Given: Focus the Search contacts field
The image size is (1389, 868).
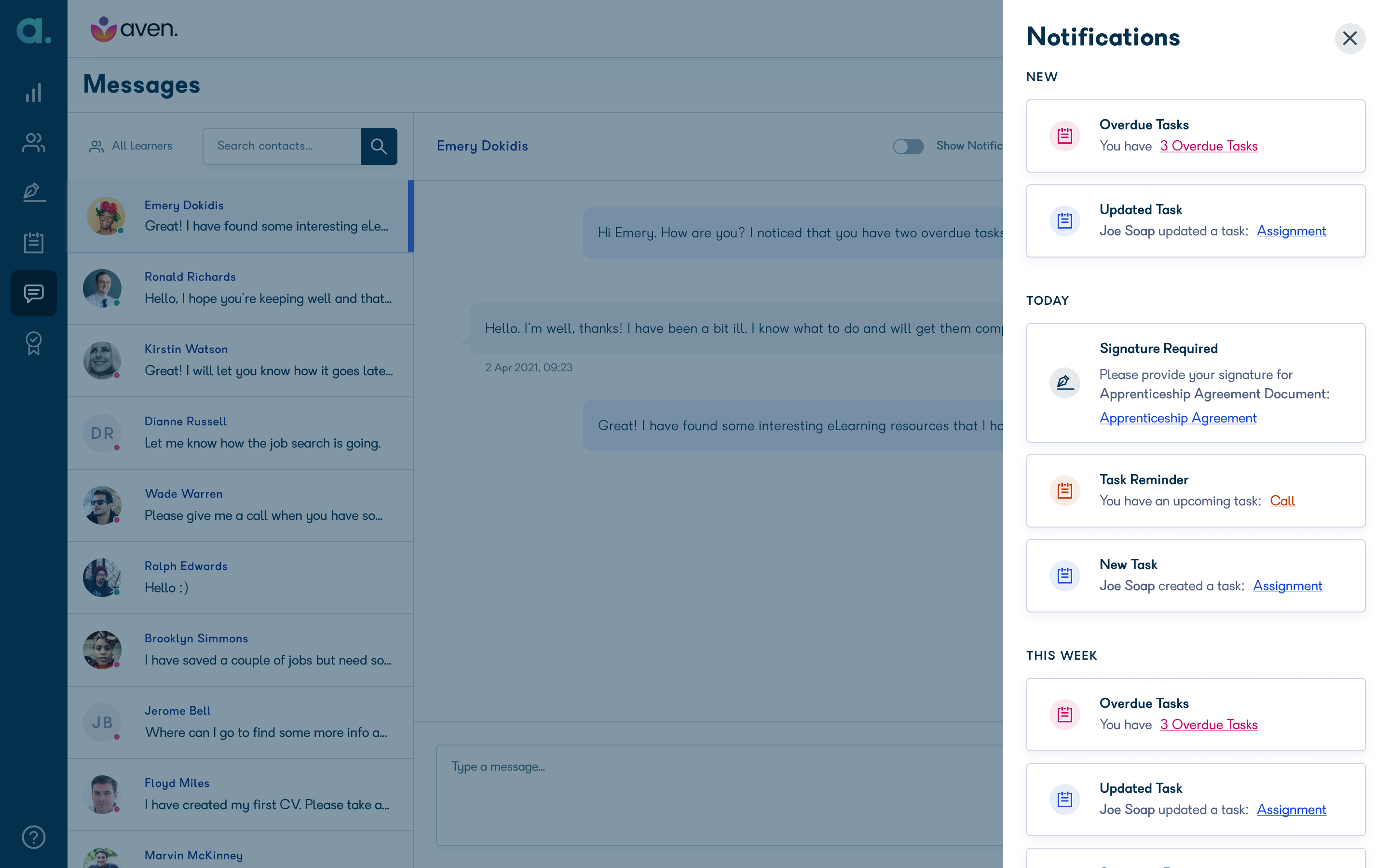Looking at the screenshot, I should pos(282,147).
